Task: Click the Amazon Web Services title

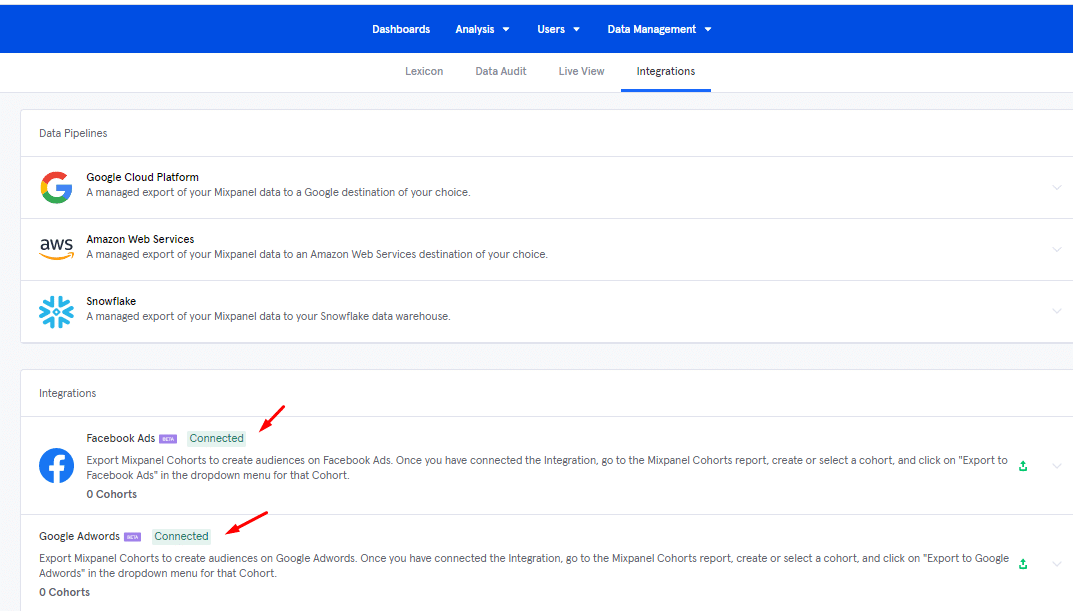Action: (x=140, y=239)
